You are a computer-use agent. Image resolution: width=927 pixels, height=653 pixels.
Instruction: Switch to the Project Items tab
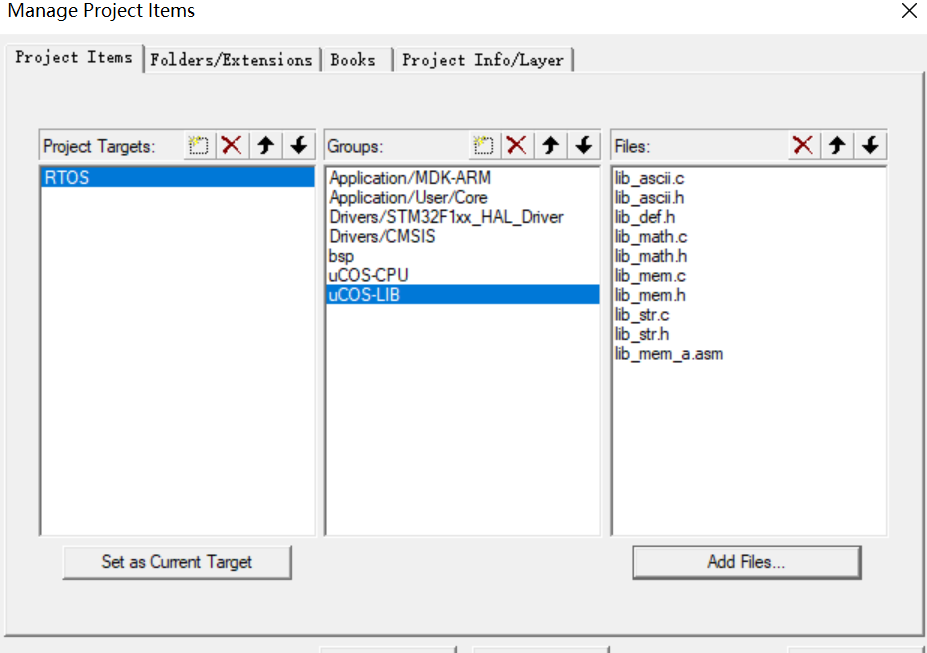pos(74,58)
